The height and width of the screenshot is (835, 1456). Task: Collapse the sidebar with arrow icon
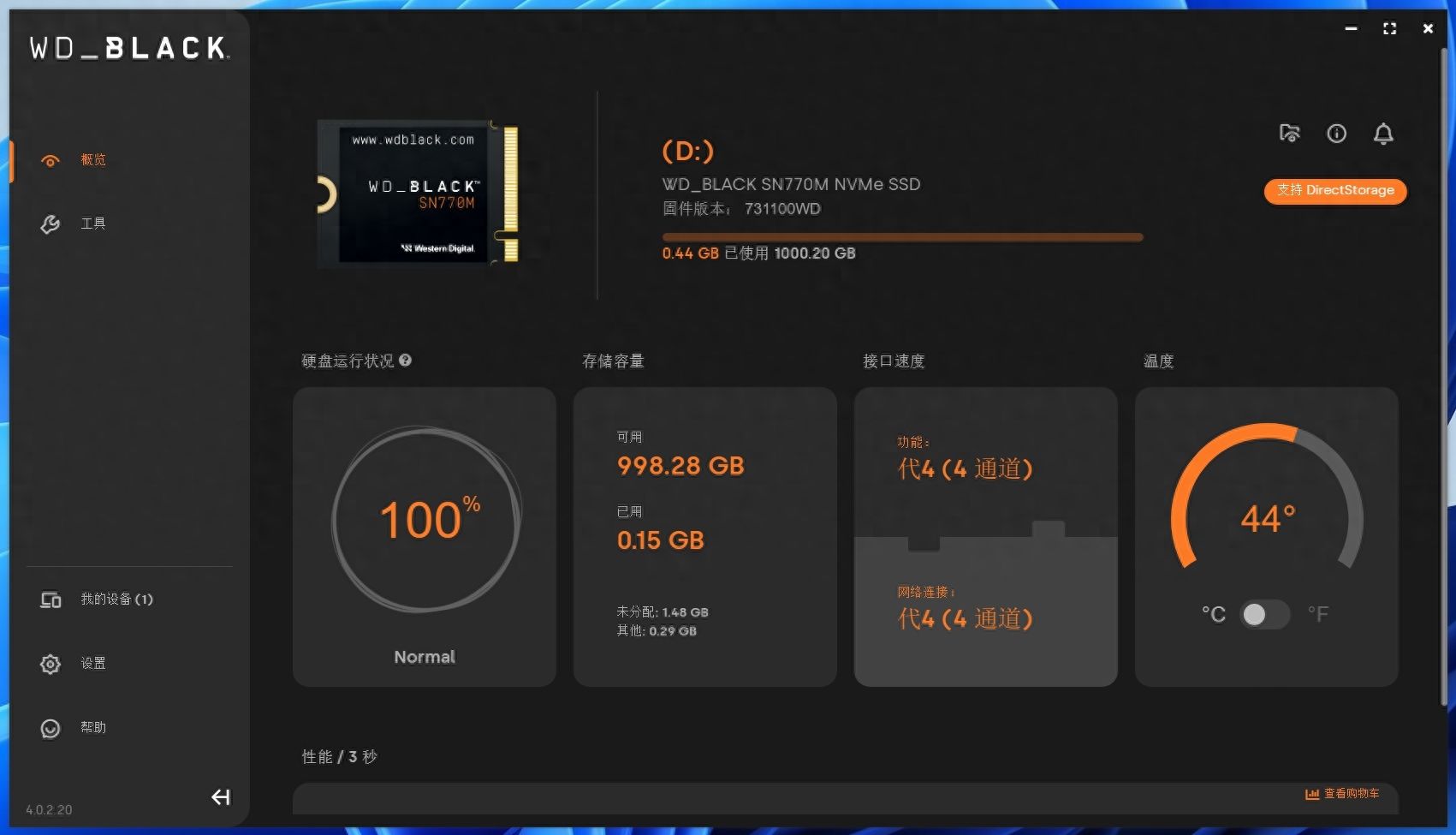tap(221, 797)
